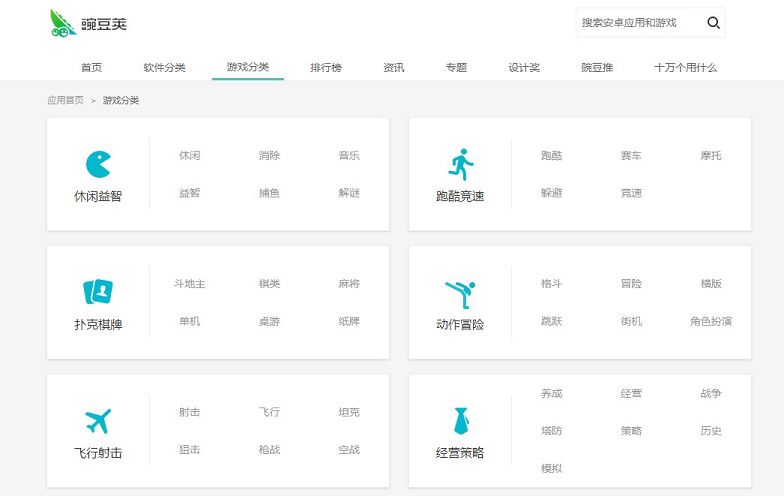784x496 pixels.
Task: Choose the 塔防 subcategory link
Action: [x=551, y=431]
